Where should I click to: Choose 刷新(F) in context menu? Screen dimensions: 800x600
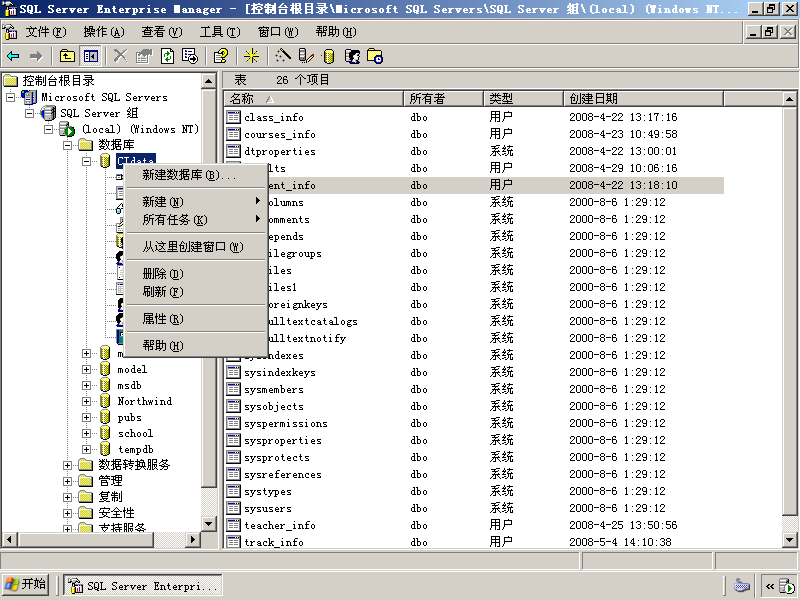[196, 292]
